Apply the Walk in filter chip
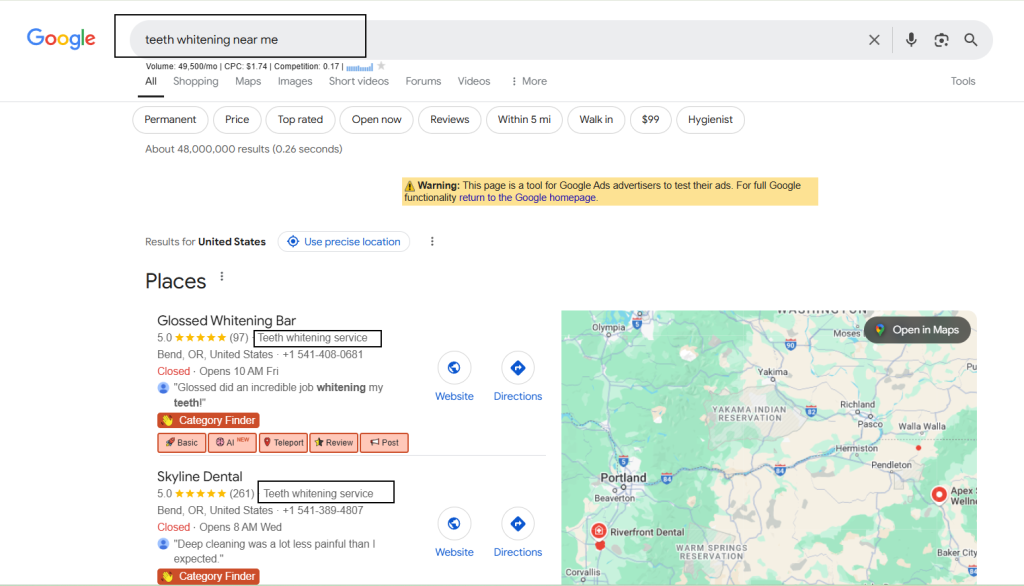Viewport: 1024px width, 586px height. click(x=596, y=120)
